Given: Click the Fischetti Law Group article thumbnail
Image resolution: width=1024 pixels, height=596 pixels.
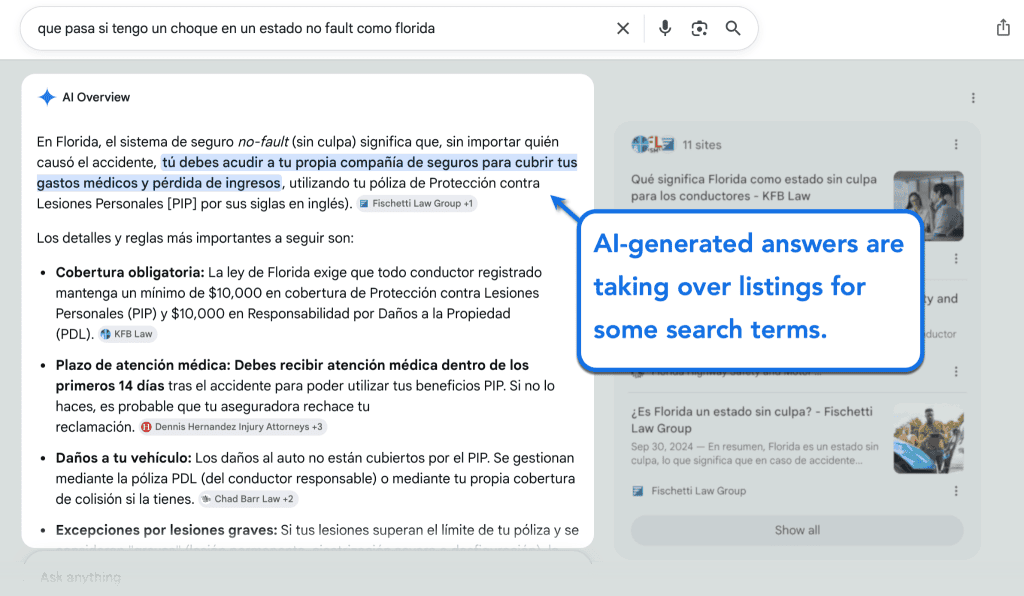Looking at the screenshot, I should [928, 439].
